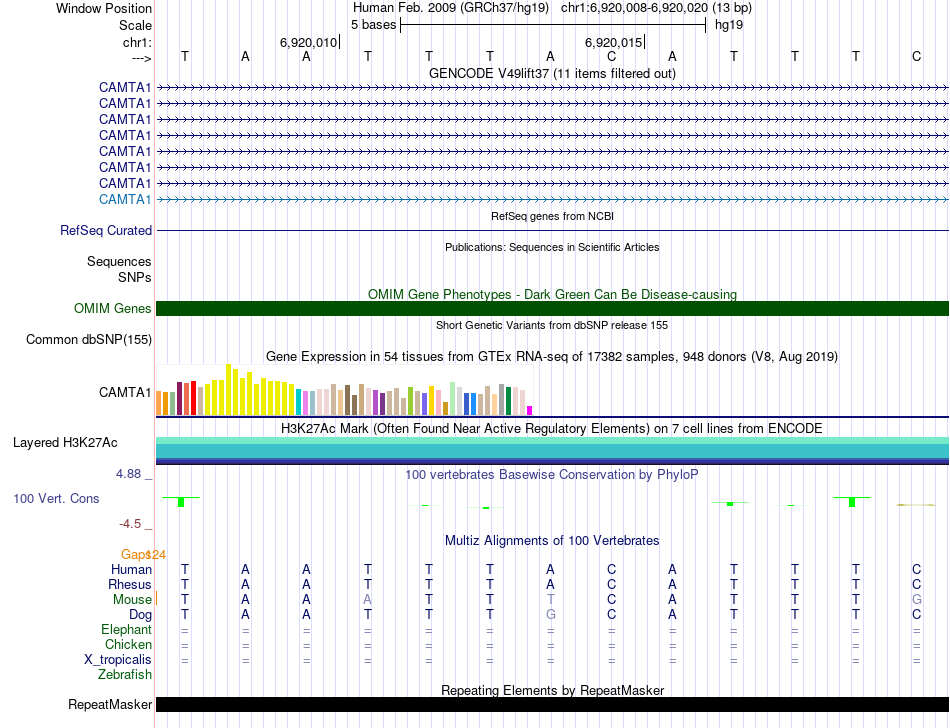950x728 pixels.
Task: Click the first green PhyloP conservation bar
Action: (181, 502)
